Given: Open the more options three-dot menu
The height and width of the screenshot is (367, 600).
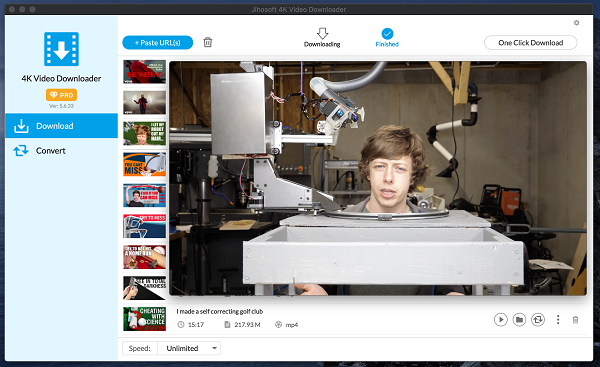Looking at the screenshot, I should point(558,319).
